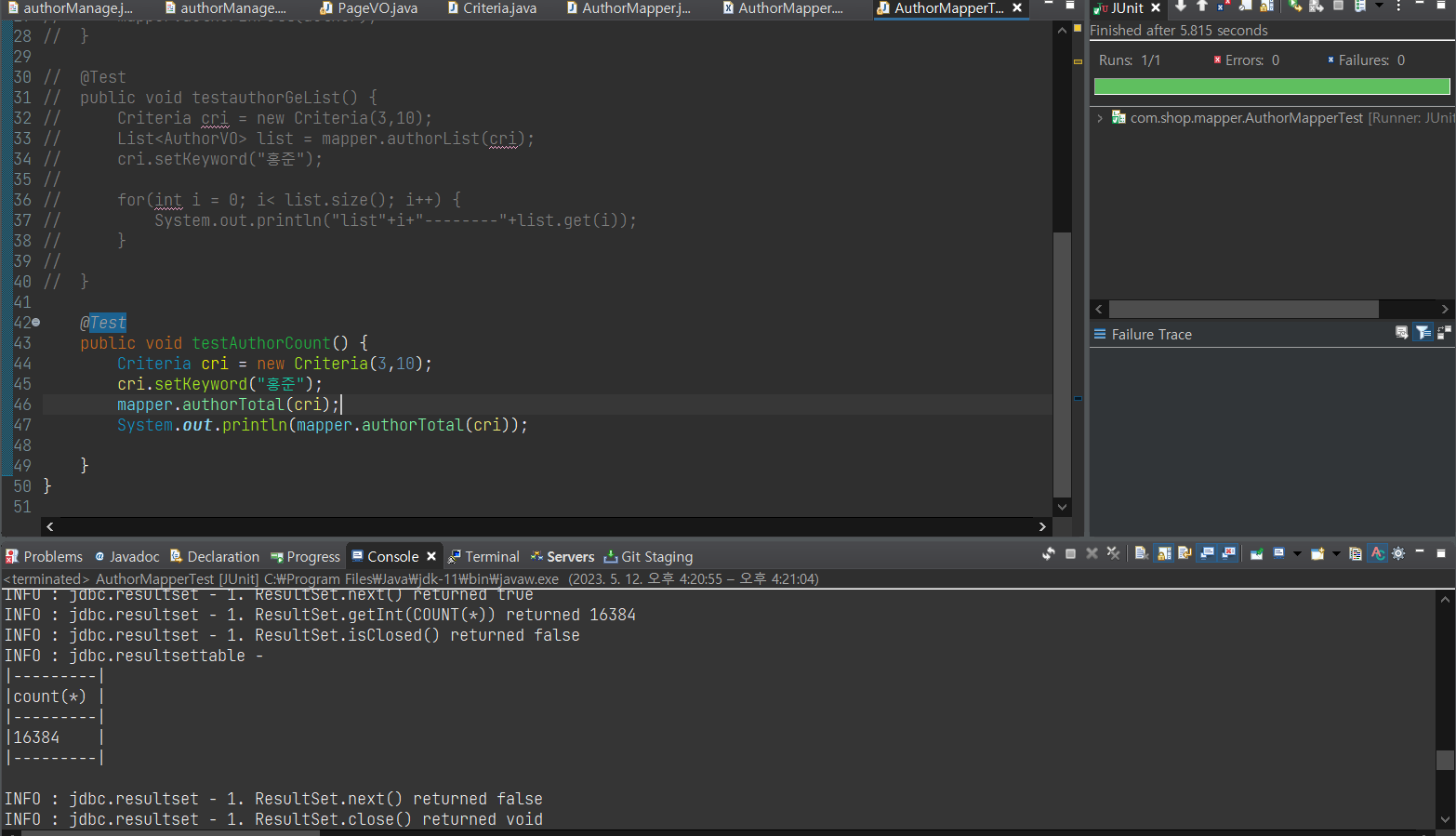This screenshot has width=1456, height=836.
Task: Open the Problems view tab
Action: click(x=44, y=557)
